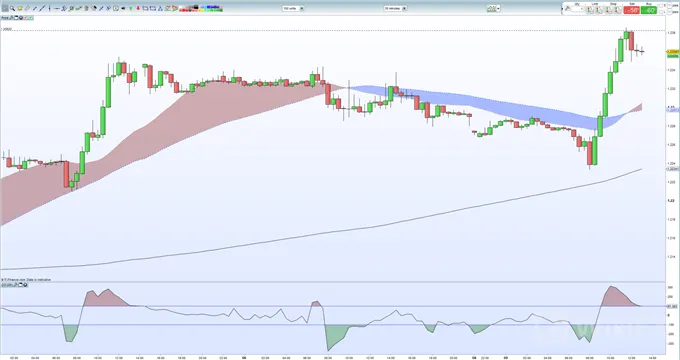Open trading panel wrench settings
Screen dimensions: 680x360
[567, 8]
